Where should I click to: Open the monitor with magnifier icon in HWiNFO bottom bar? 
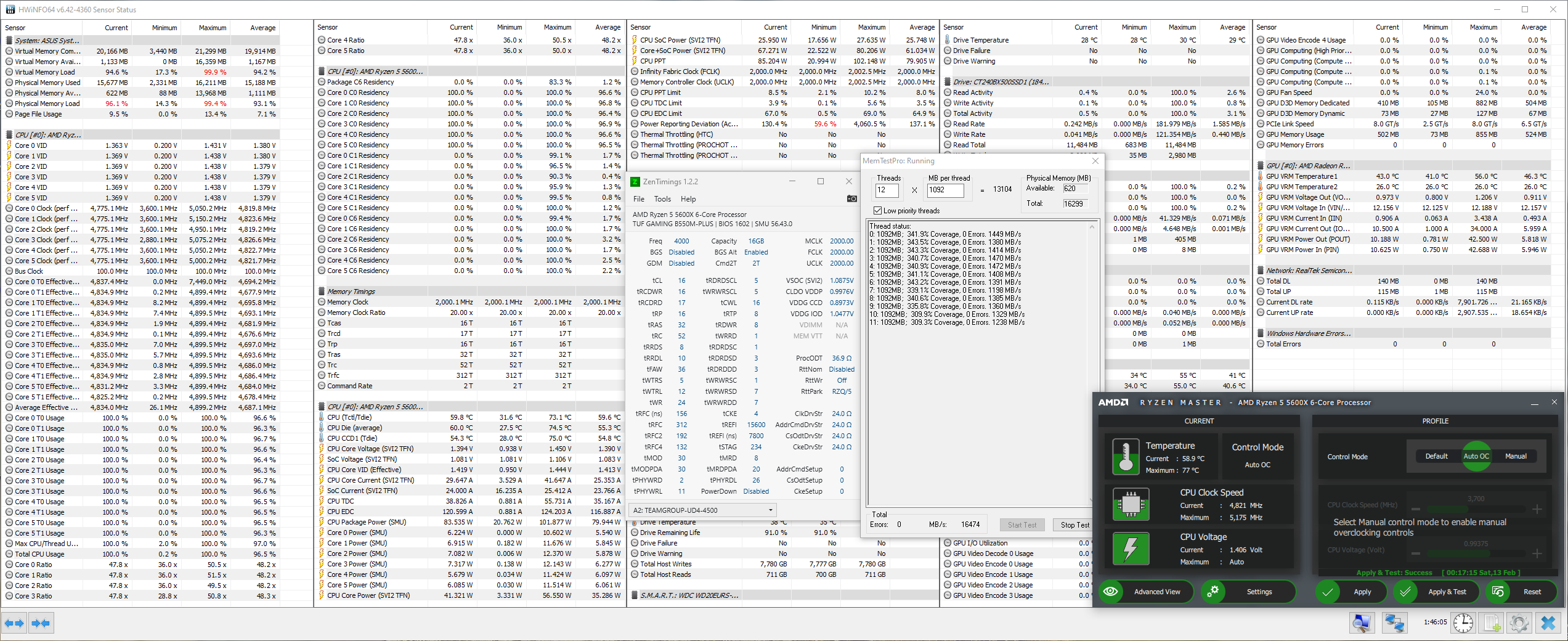pos(1362,623)
